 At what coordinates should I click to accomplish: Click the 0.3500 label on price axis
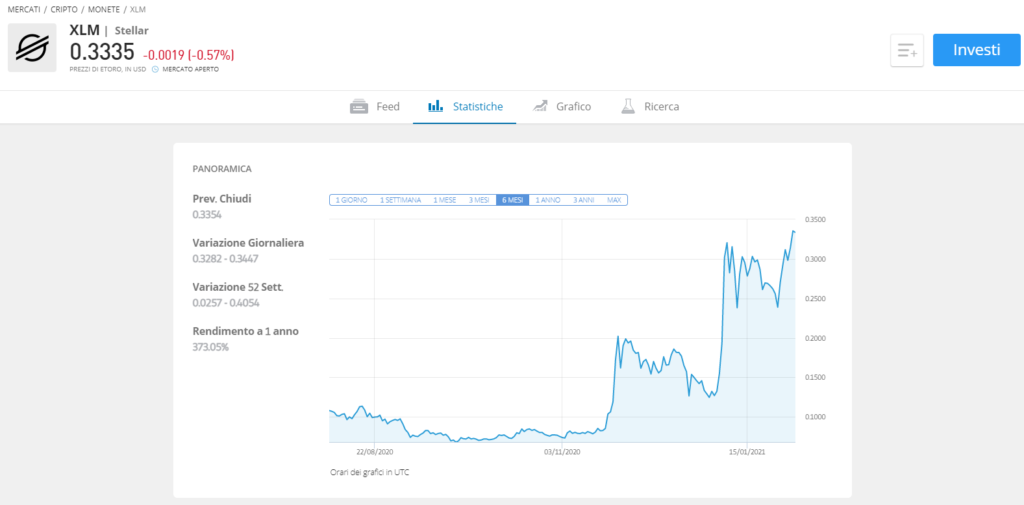(x=818, y=220)
